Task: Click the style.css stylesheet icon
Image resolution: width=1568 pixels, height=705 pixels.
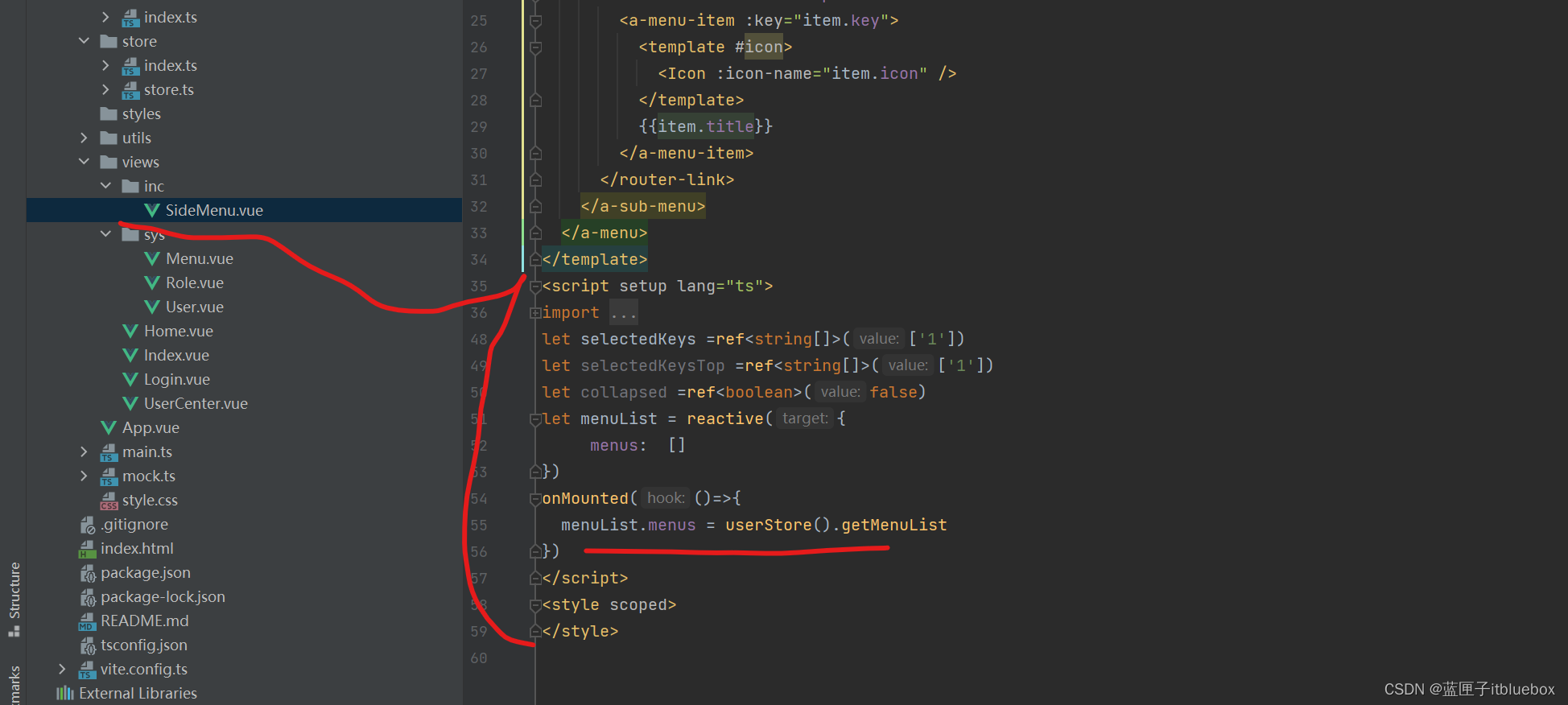Action: tap(108, 501)
